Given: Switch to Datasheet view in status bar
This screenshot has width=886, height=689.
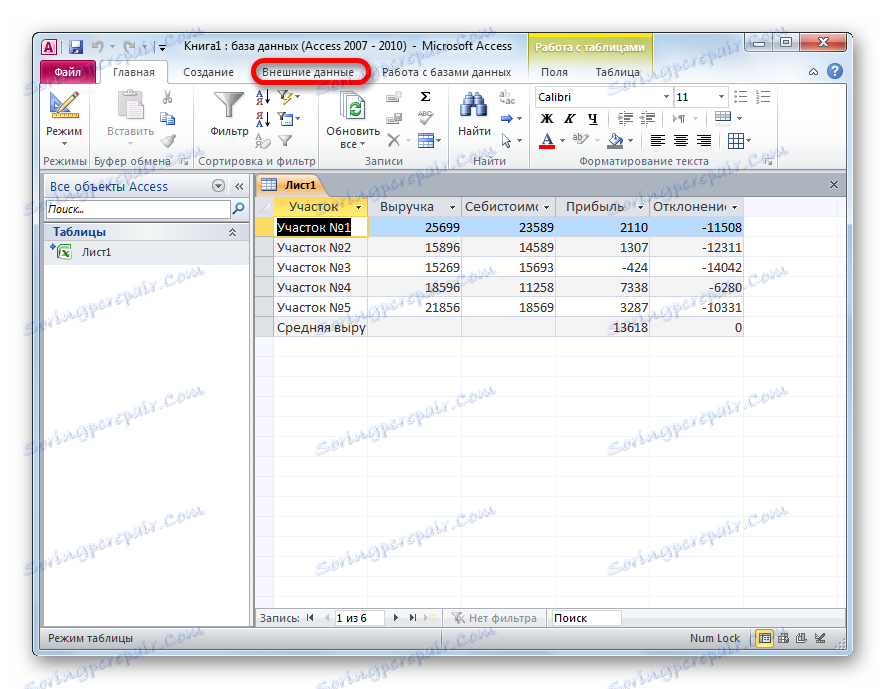Looking at the screenshot, I should pos(765,638).
